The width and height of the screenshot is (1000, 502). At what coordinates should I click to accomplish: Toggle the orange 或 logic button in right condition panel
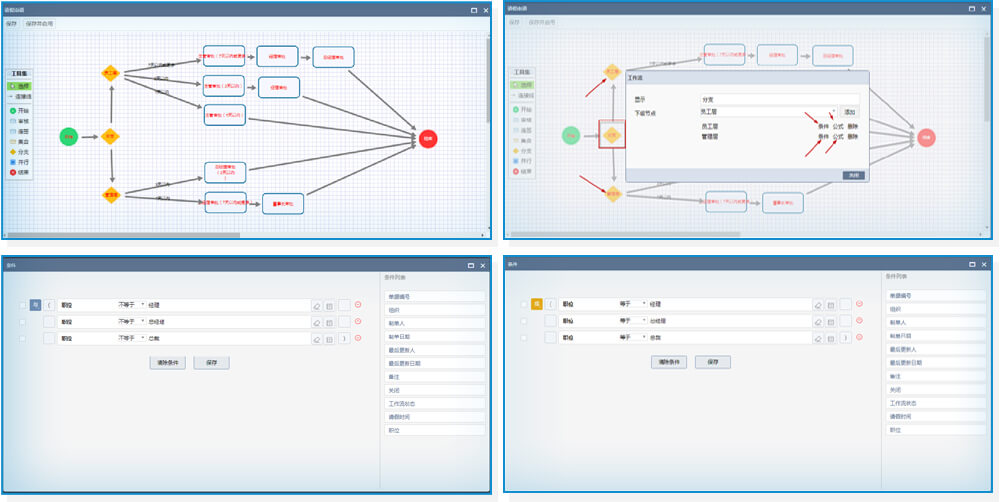click(536, 304)
